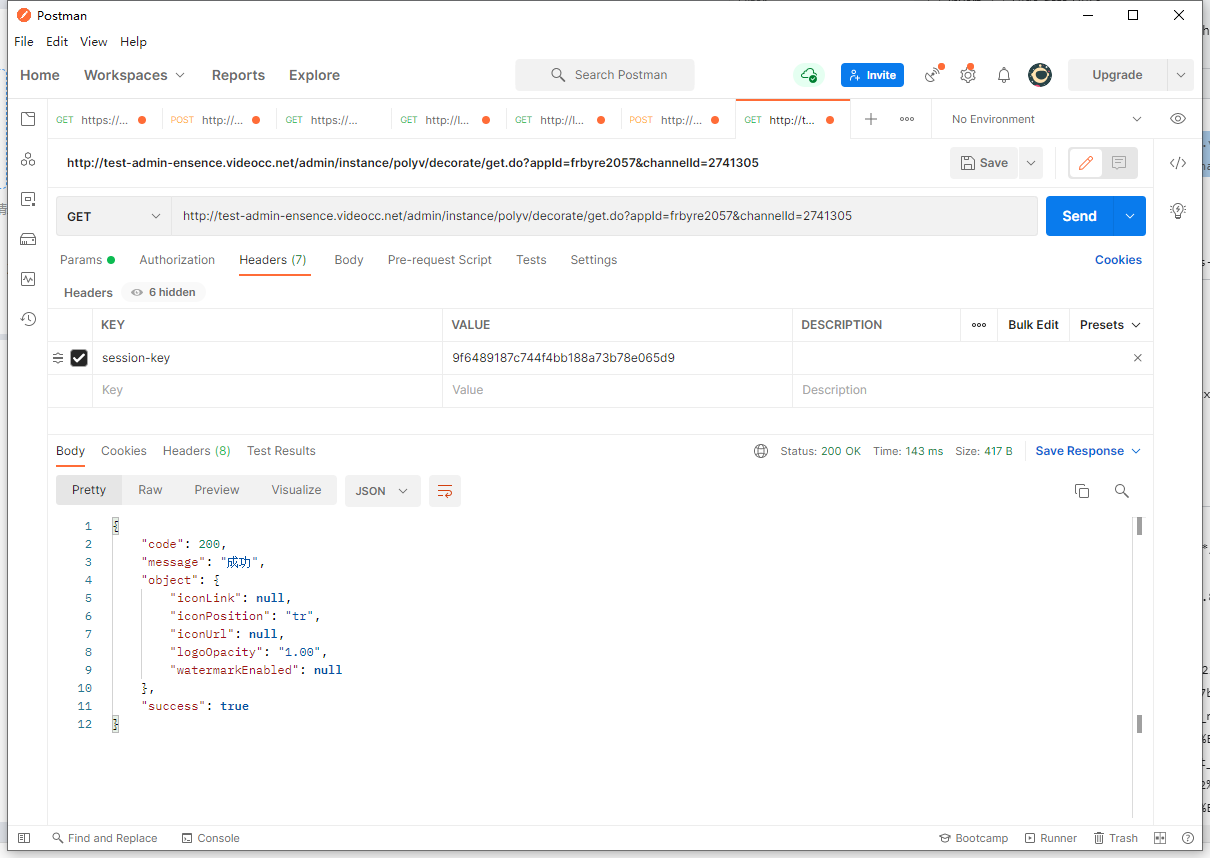Expand the Presets dropdown

1110,325
